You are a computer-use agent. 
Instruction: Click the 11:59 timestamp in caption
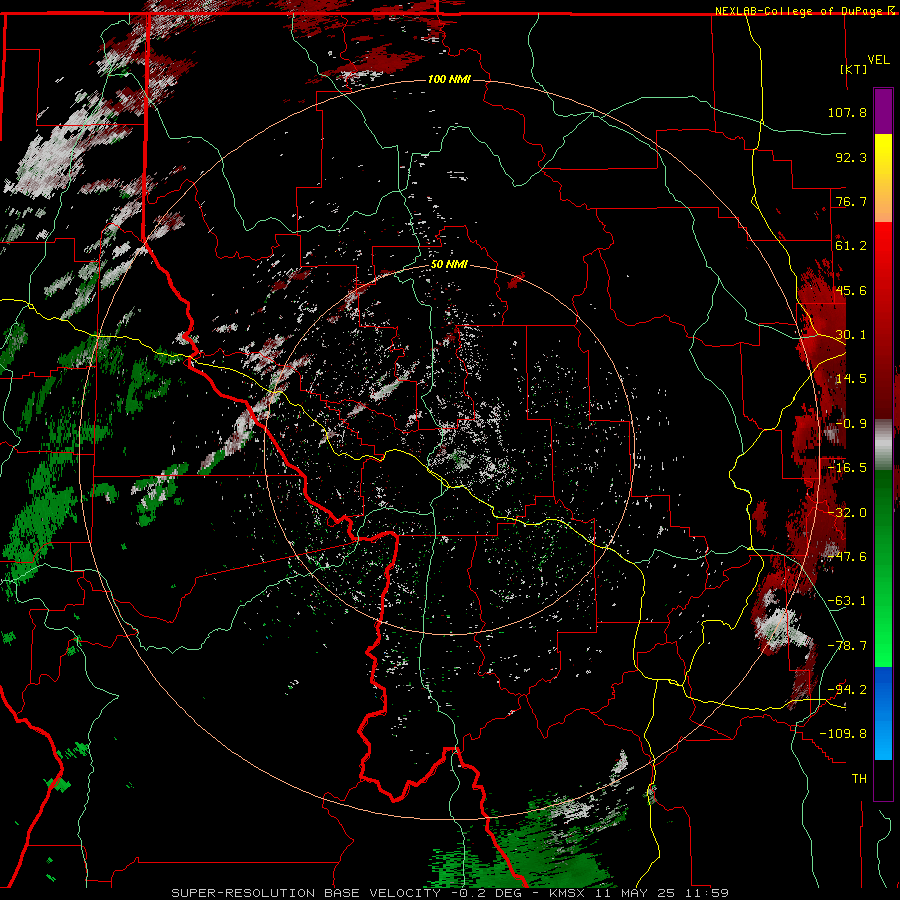(x=705, y=893)
